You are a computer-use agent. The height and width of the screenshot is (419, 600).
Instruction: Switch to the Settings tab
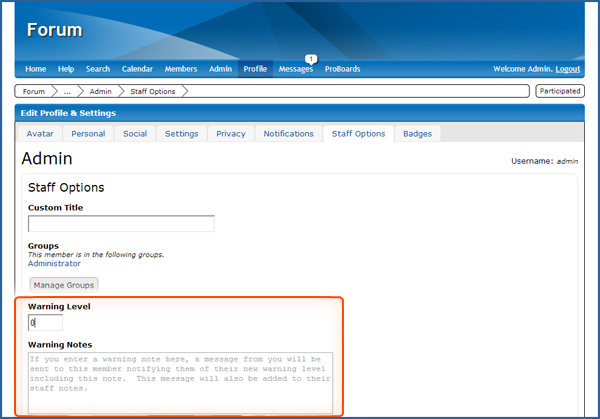tap(181, 134)
